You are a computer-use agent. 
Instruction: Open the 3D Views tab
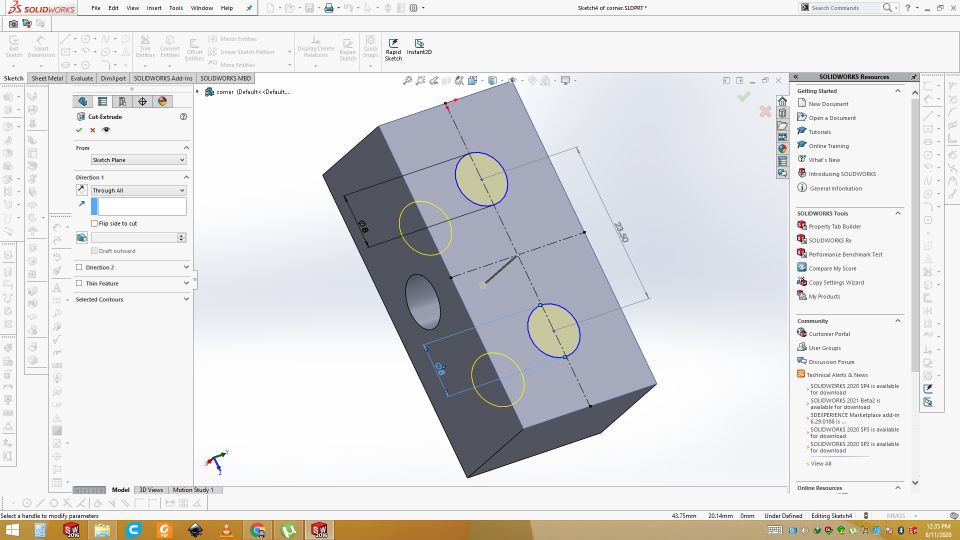[x=151, y=490]
